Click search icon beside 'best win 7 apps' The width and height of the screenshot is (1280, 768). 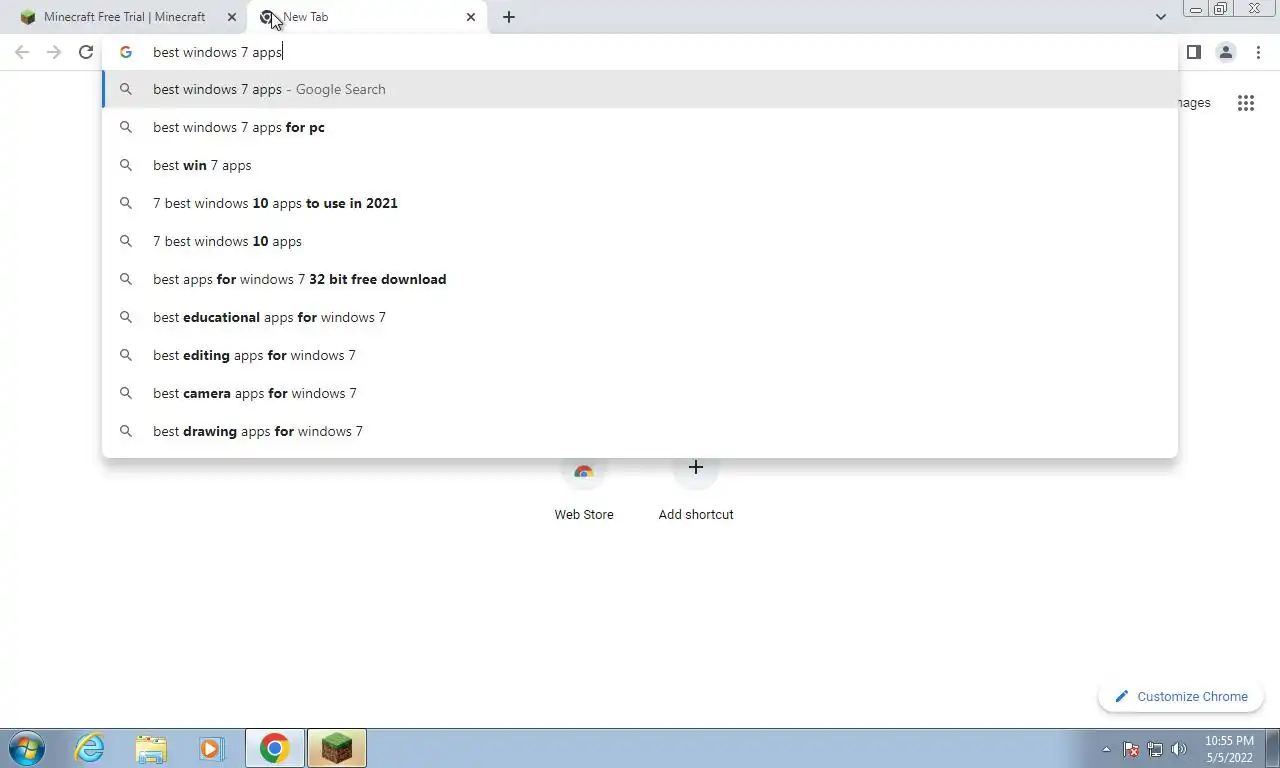[126, 165]
